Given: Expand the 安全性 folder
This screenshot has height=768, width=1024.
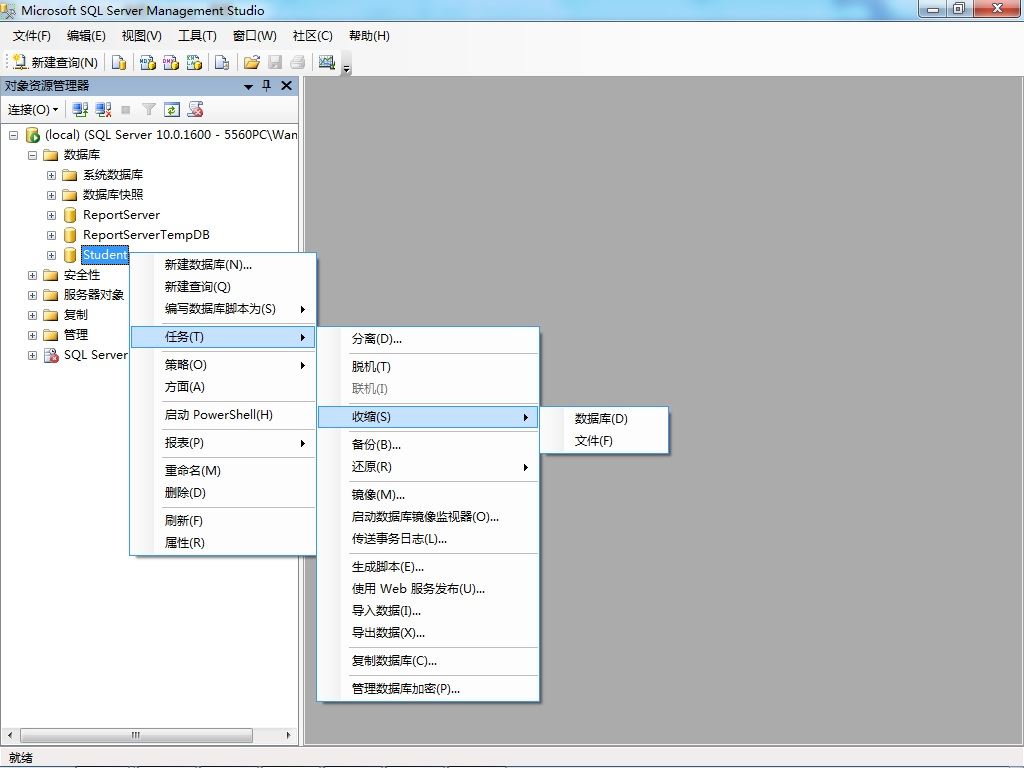Looking at the screenshot, I should tap(32, 276).
